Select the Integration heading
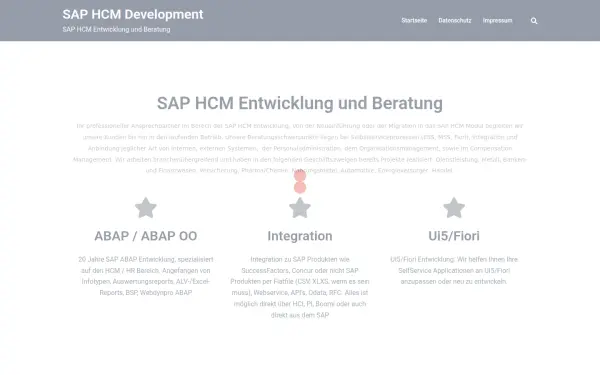Viewport: 600px width, 375px height. click(300, 236)
